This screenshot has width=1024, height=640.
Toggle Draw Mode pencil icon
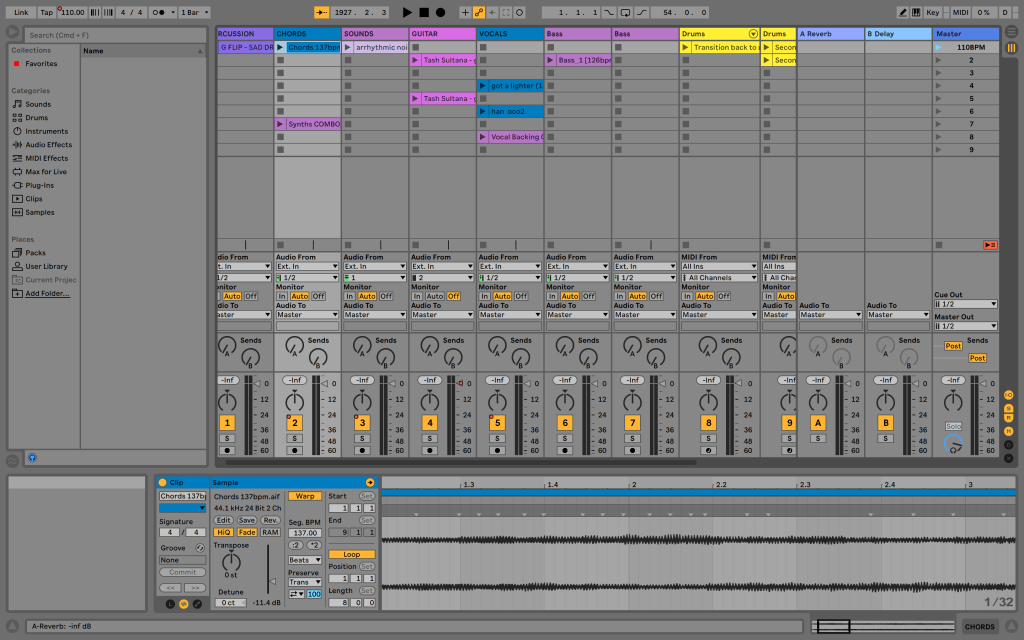[903, 12]
